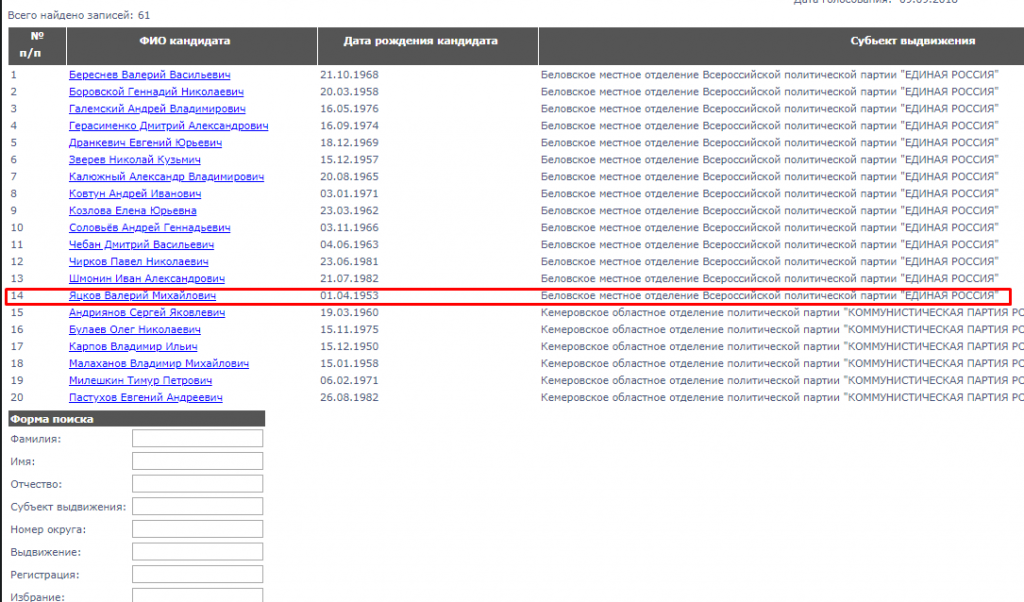Open candidate link Шмонин Иван Александрович
This screenshot has height=602, width=1024.
coord(147,279)
